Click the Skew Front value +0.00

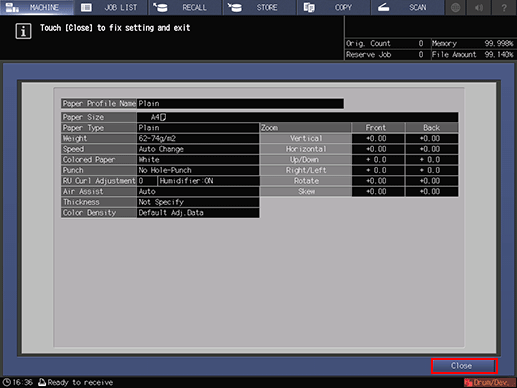(378, 192)
